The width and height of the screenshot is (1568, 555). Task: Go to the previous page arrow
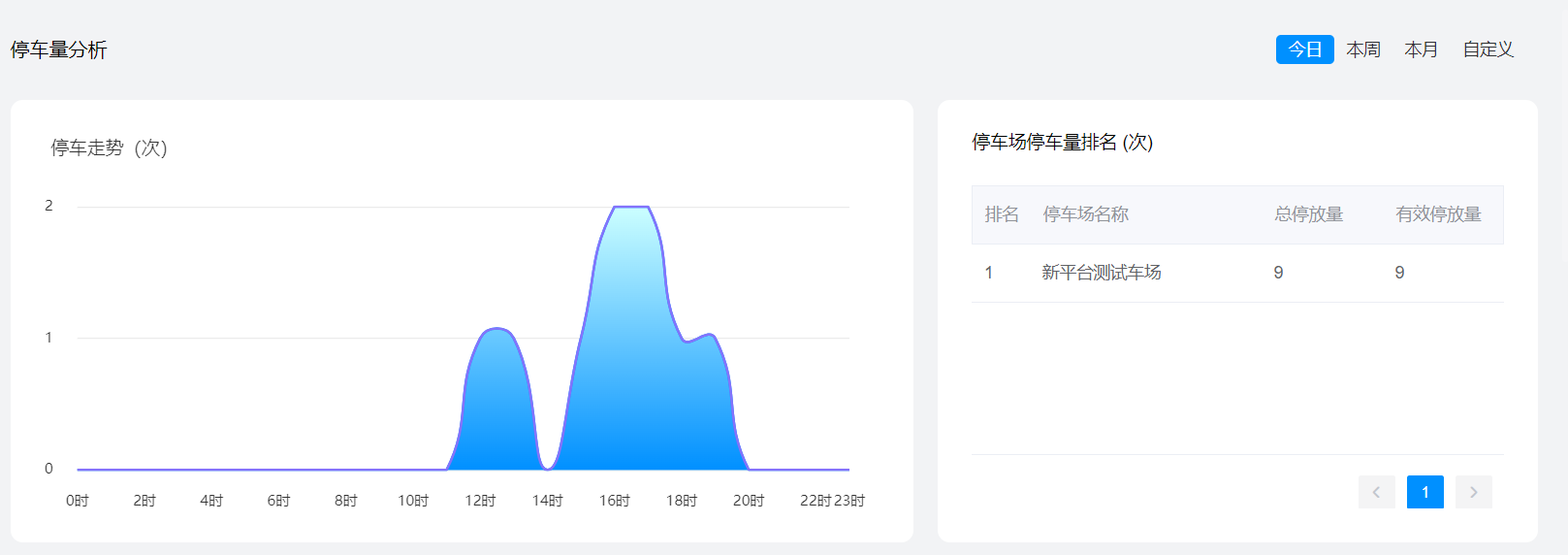tap(1376, 492)
